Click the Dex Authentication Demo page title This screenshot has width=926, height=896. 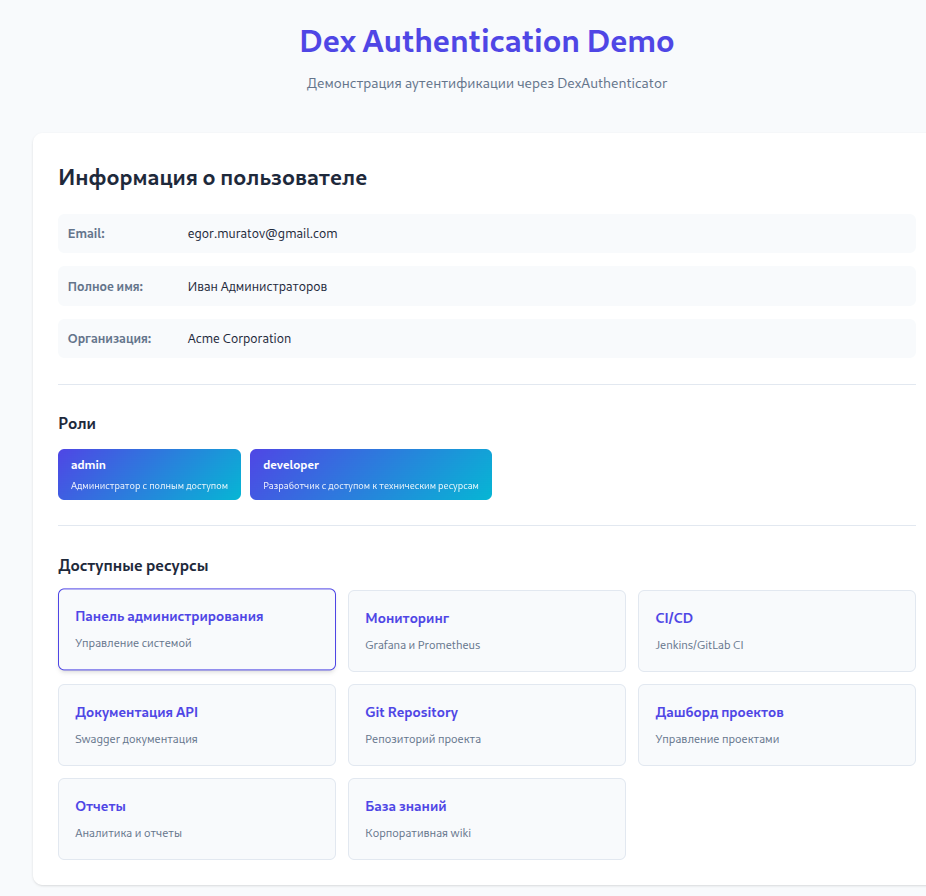click(x=486, y=41)
